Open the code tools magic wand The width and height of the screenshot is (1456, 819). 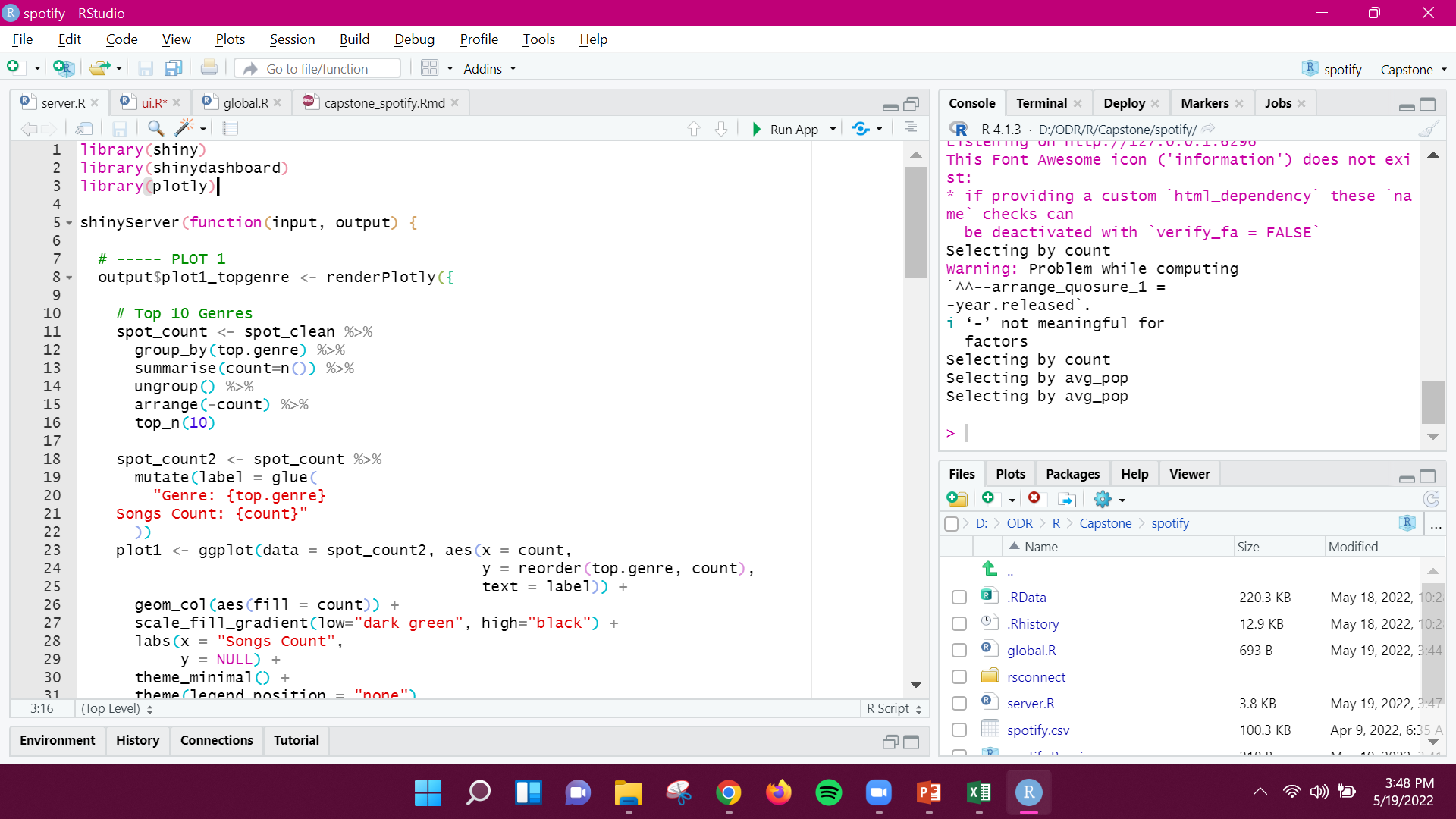[184, 128]
